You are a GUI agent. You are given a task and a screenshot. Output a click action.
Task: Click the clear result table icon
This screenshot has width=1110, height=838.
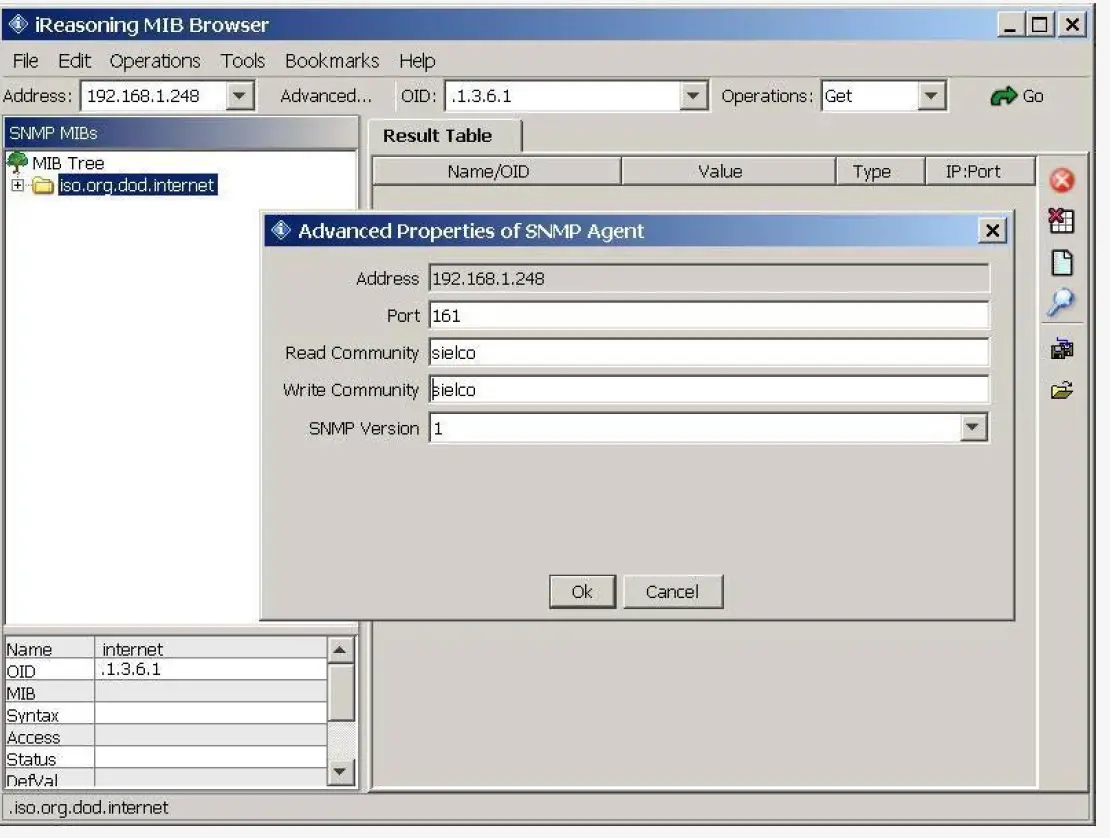[x=1061, y=221]
